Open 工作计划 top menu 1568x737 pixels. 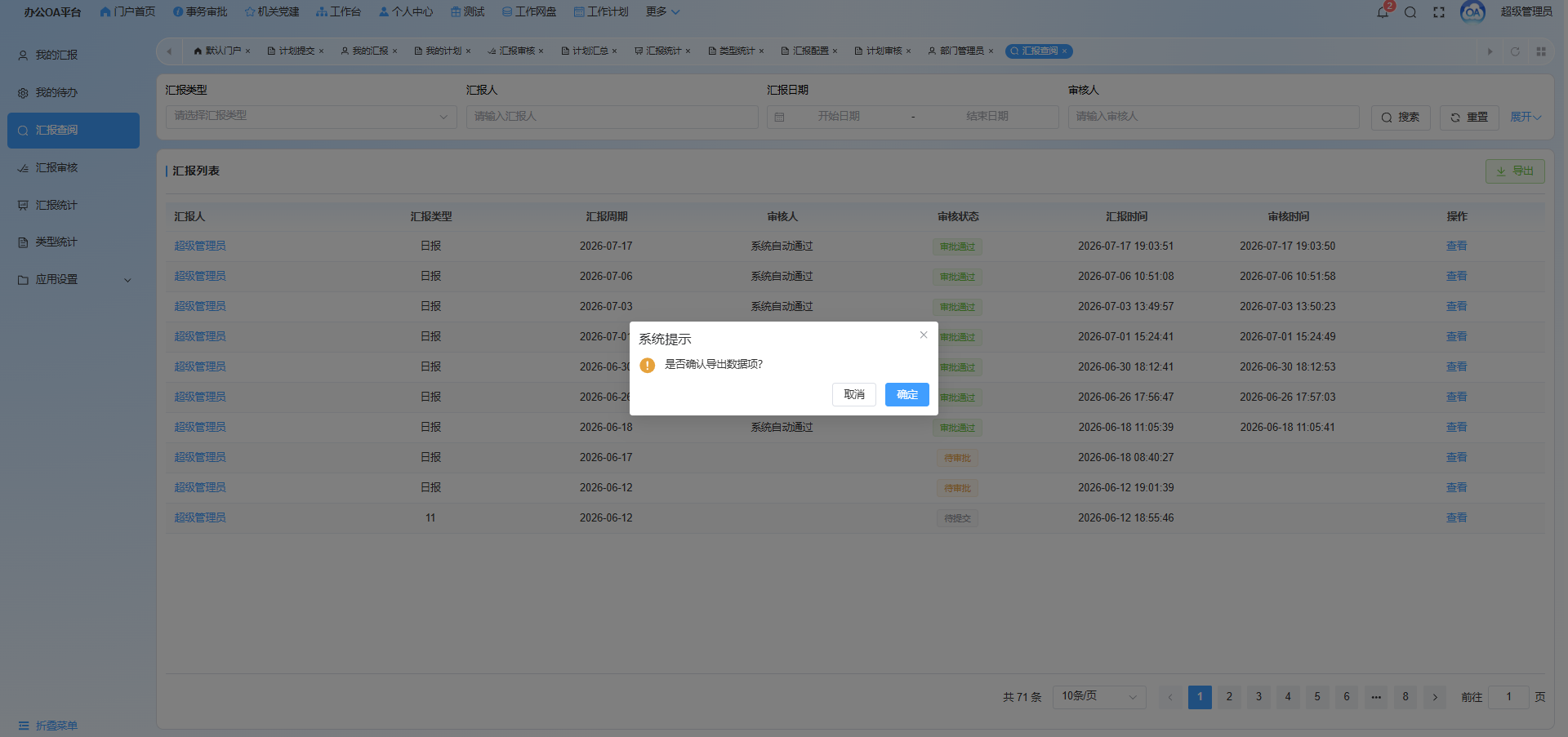coord(601,11)
